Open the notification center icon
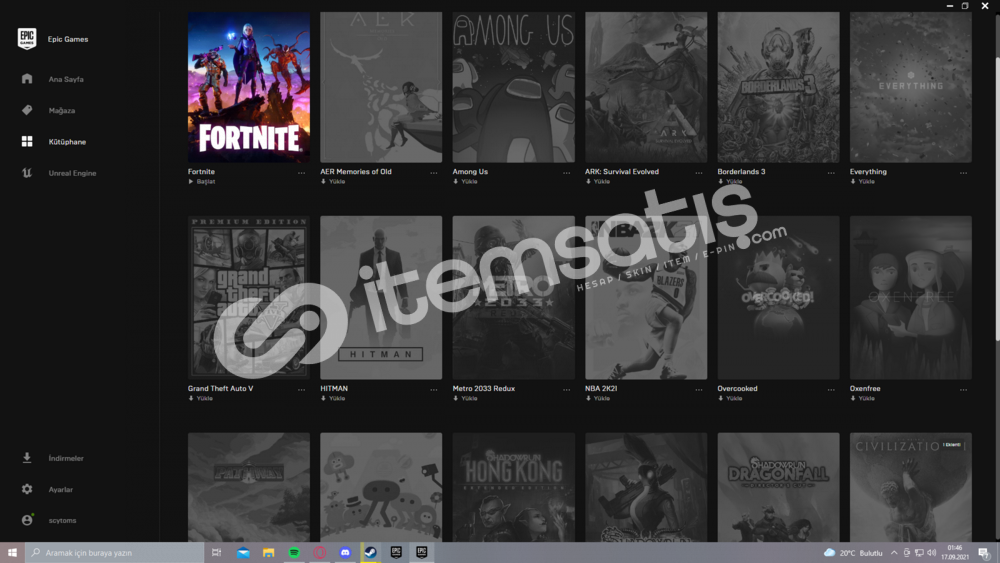The image size is (1000, 563). pyautogui.click(x=984, y=553)
